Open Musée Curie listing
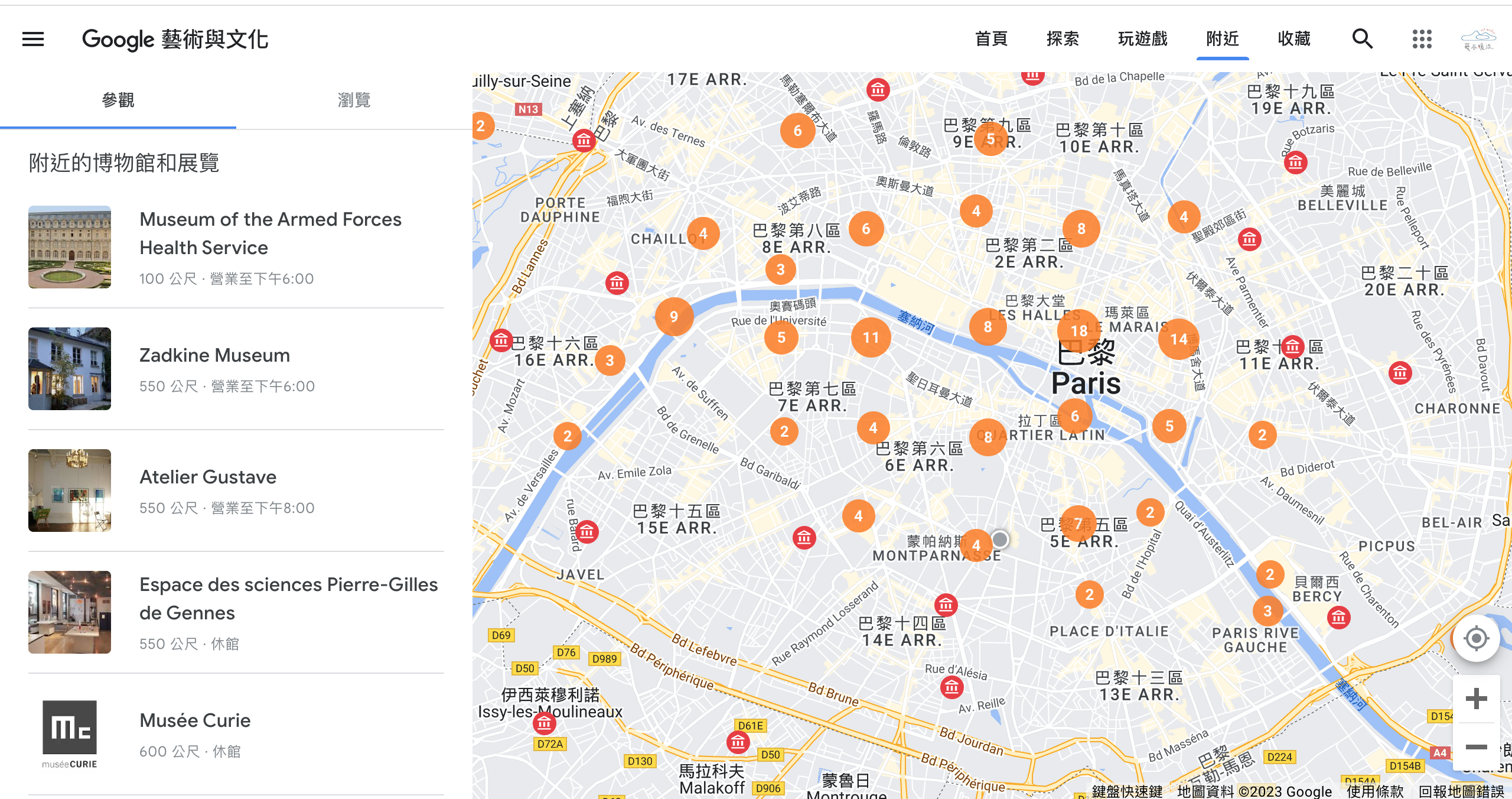This screenshot has width=1512, height=799. click(236, 734)
